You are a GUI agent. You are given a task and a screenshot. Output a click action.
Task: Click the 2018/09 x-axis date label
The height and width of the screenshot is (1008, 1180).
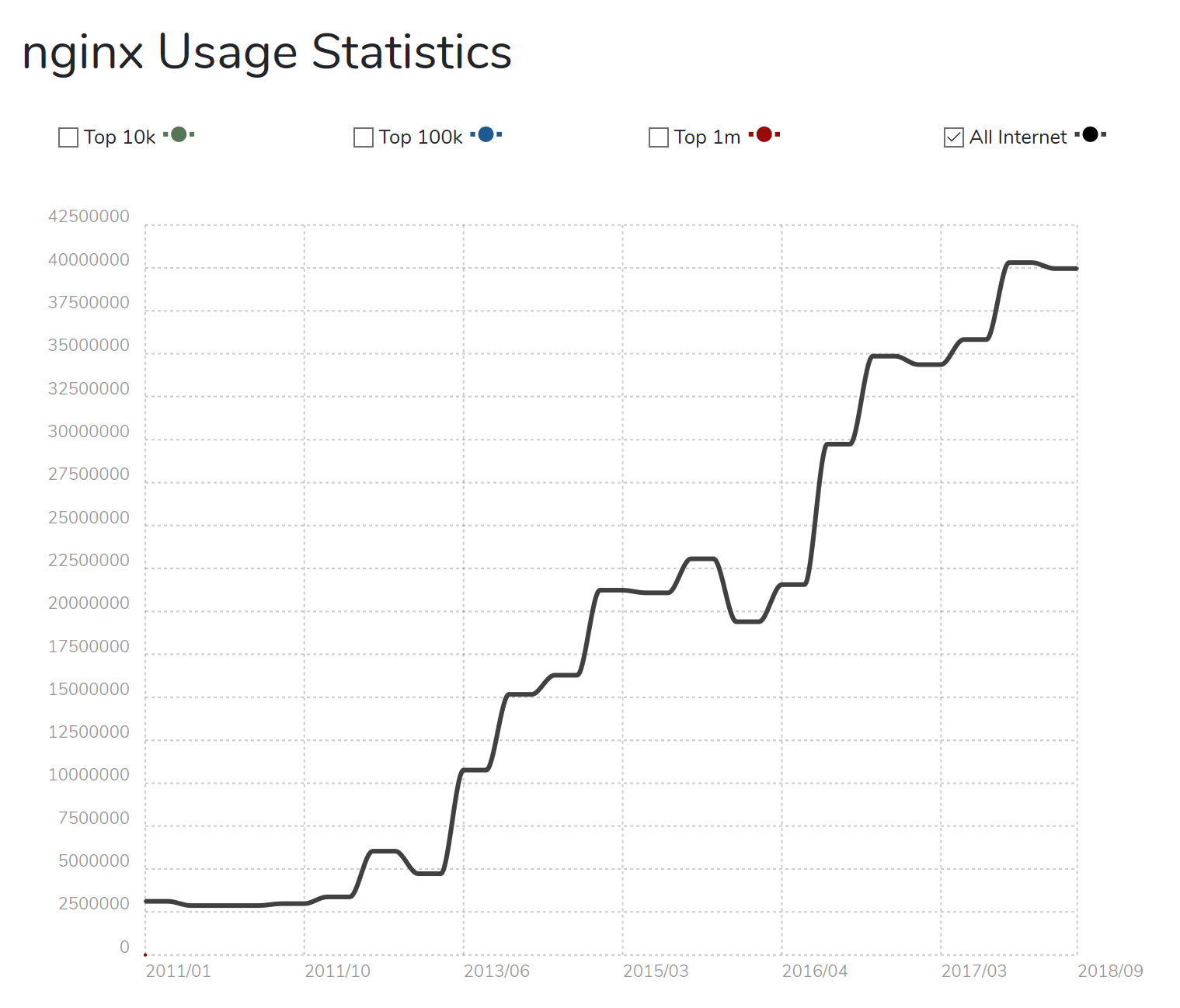pos(1110,972)
